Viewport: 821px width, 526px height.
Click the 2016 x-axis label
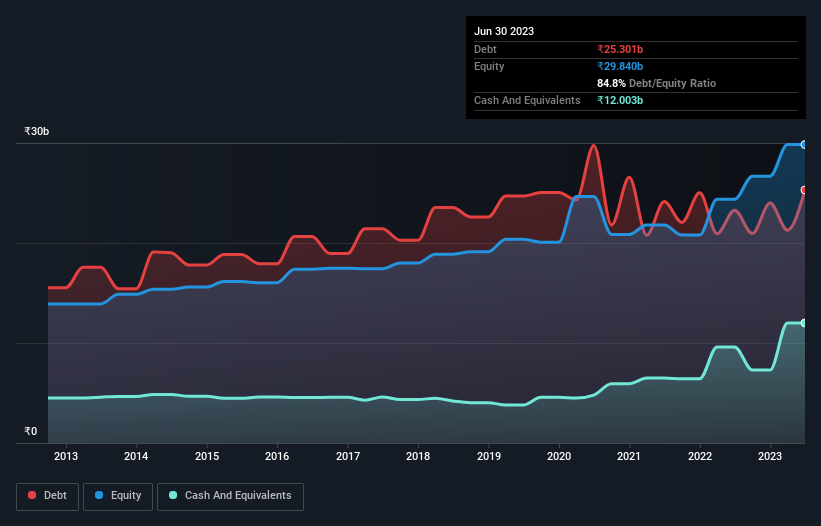pyautogui.click(x=277, y=456)
